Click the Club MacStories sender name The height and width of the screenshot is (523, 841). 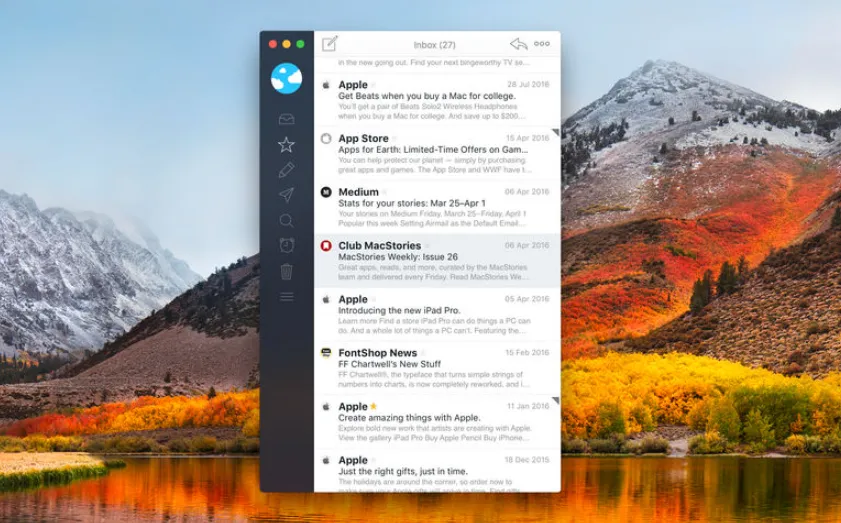[380, 246]
